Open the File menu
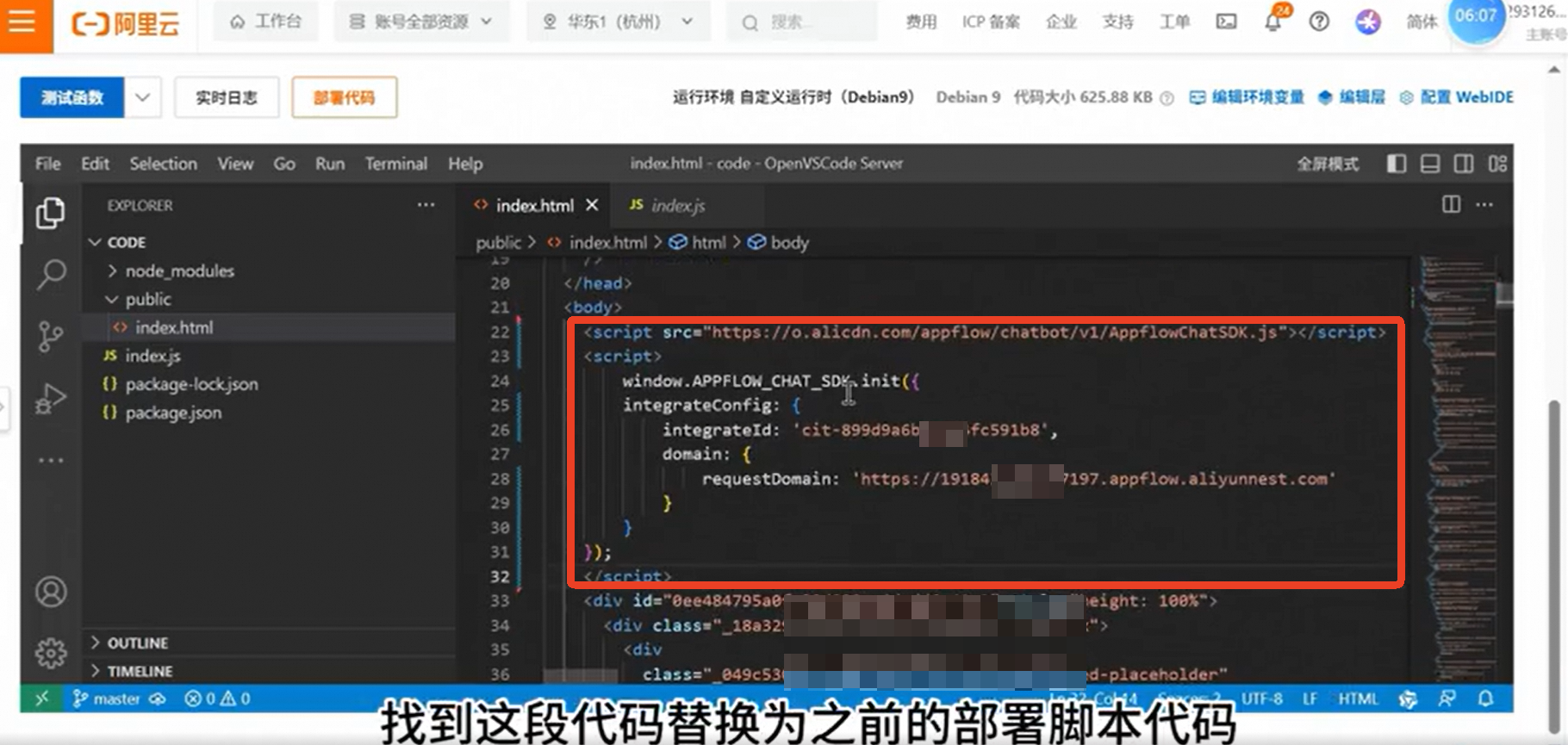 pos(48,164)
